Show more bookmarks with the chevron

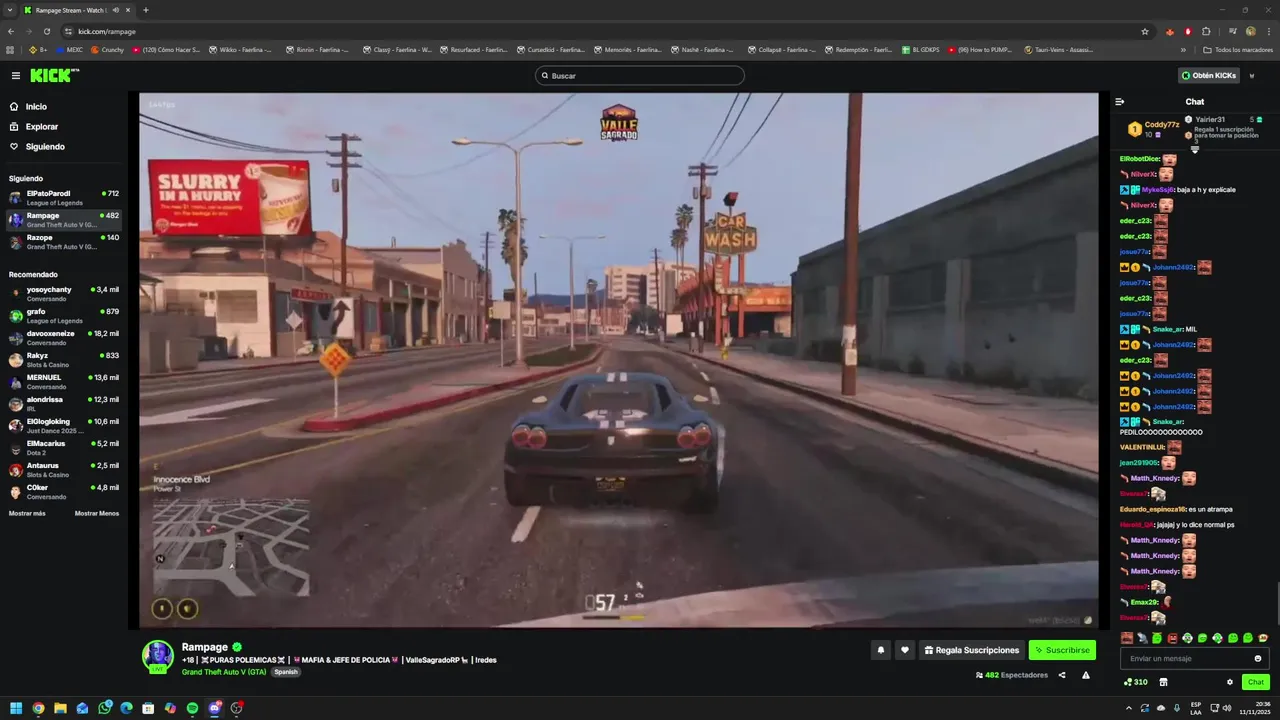pos(1183,49)
